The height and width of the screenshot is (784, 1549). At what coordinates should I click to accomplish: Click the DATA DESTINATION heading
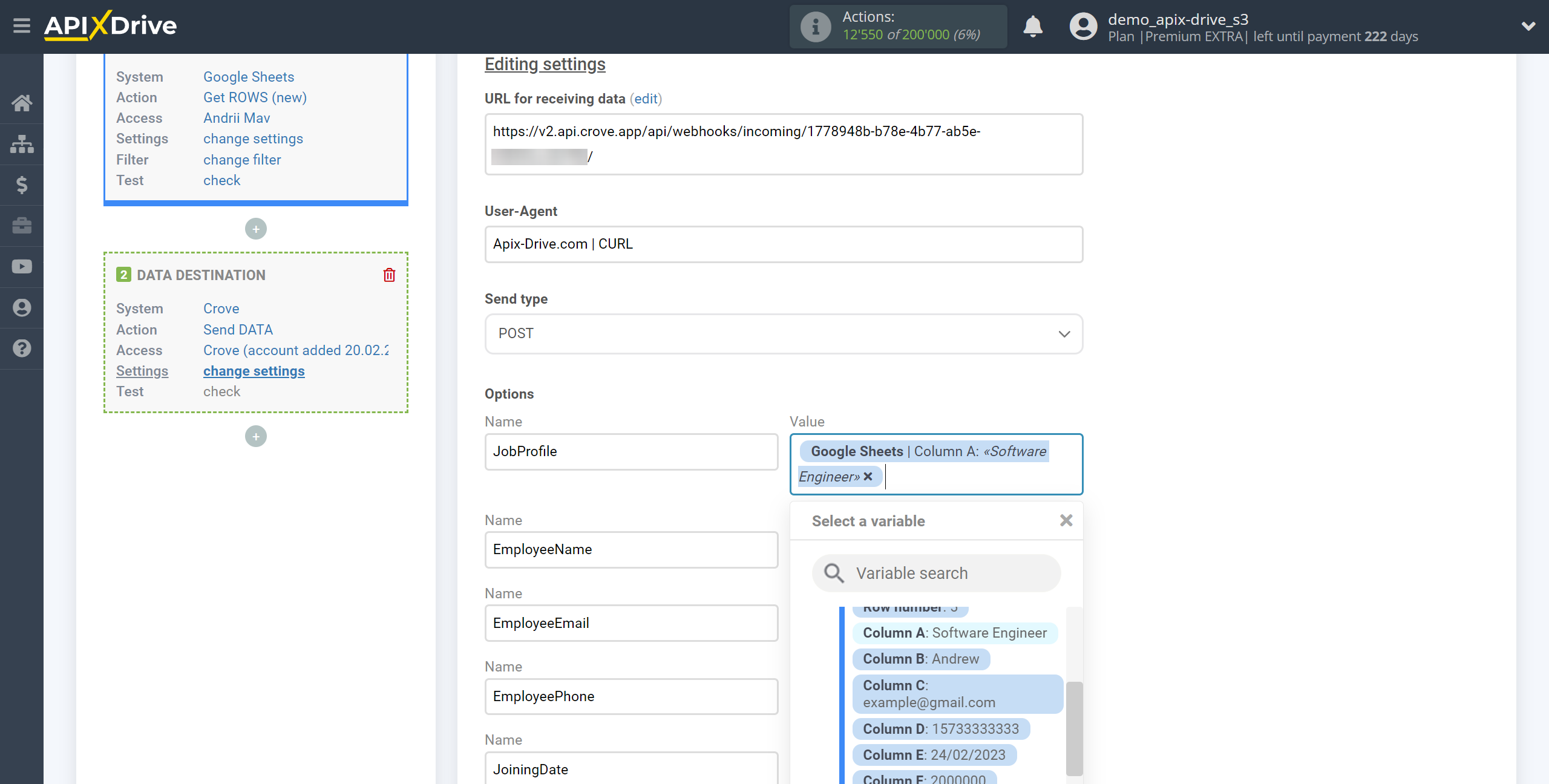point(201,275)
